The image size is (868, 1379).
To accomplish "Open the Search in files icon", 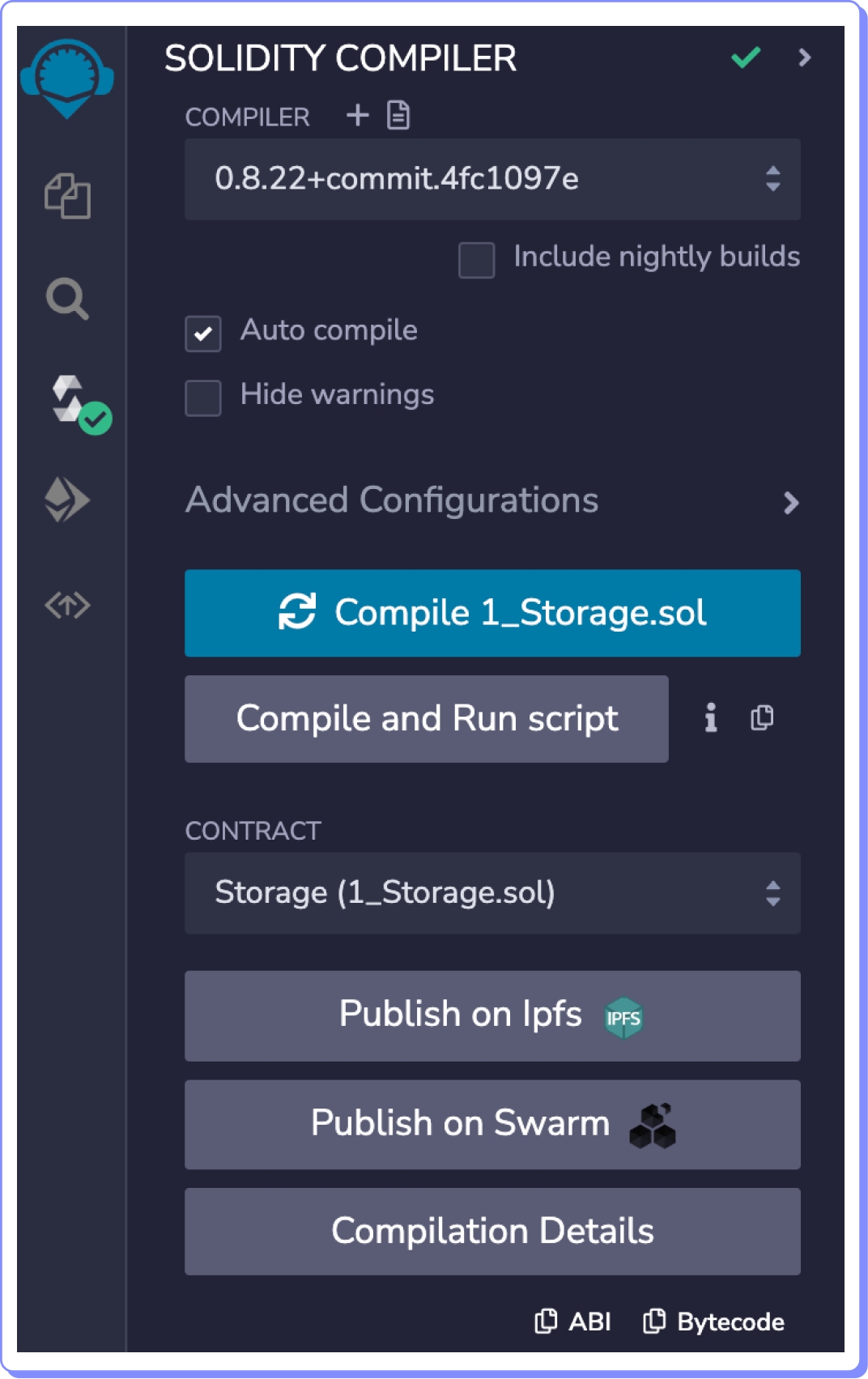I will click(x=67, y=299).
